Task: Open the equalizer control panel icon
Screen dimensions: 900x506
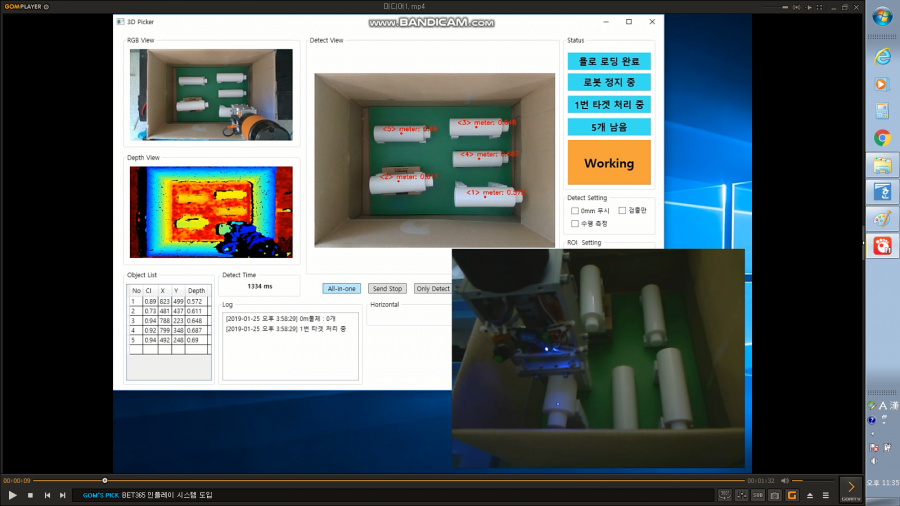Action: pyautogui.click(x=742, y=495)
